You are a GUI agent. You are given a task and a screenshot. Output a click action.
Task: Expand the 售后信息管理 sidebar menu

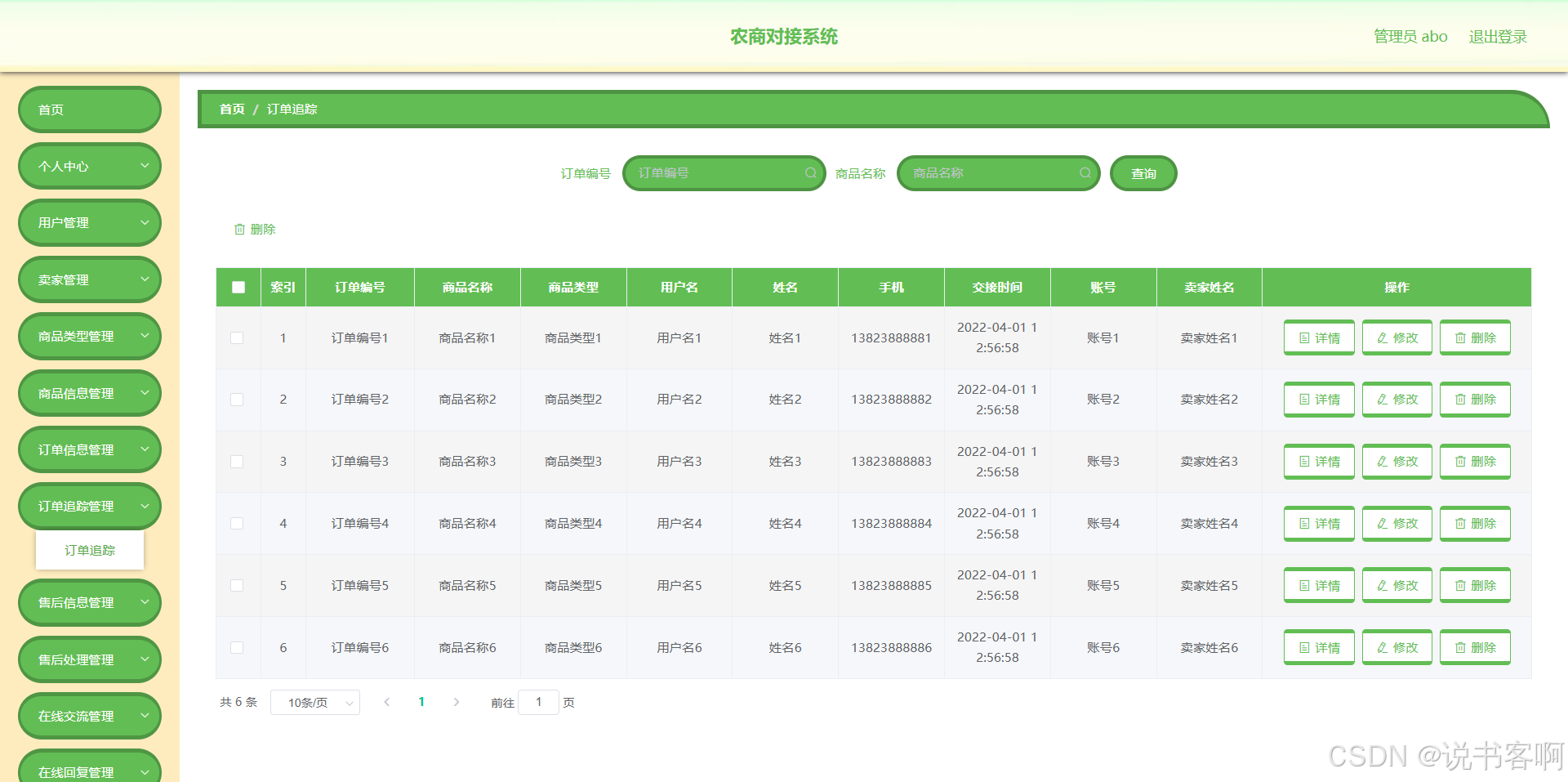(x=90, y=602)
